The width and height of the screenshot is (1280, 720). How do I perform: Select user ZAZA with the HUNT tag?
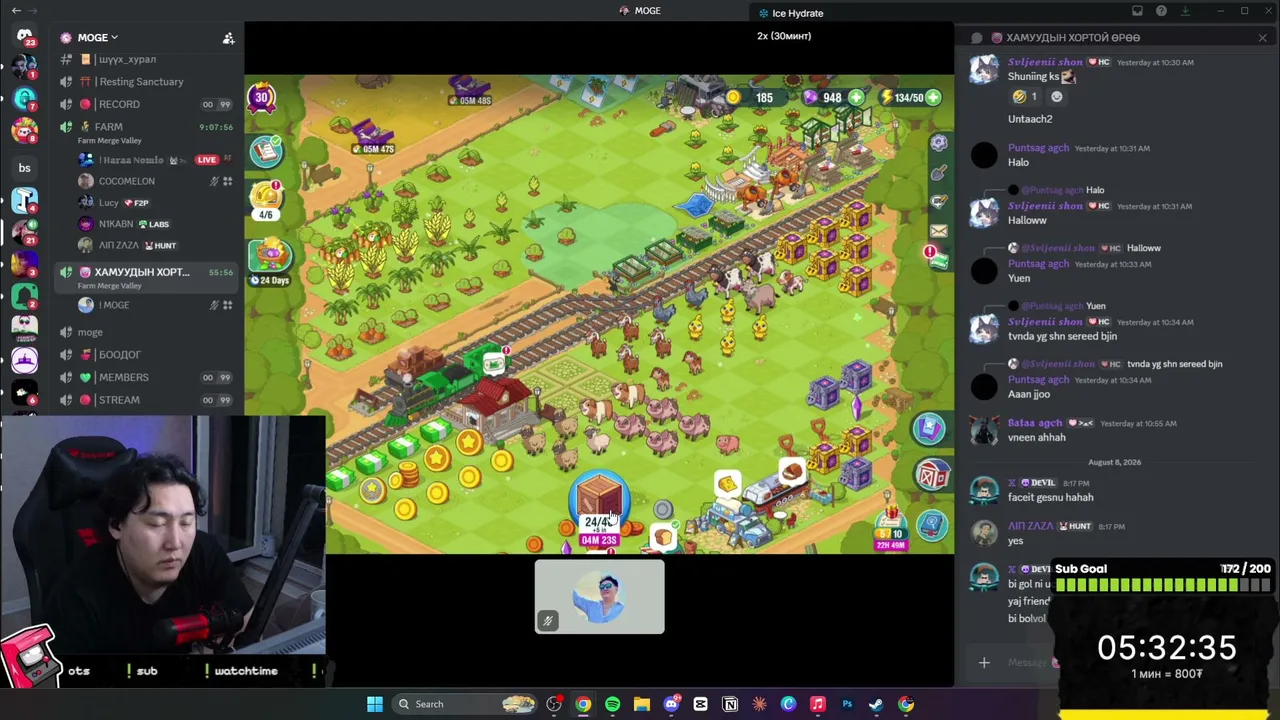pyautogui.click(x=118, y=245)
